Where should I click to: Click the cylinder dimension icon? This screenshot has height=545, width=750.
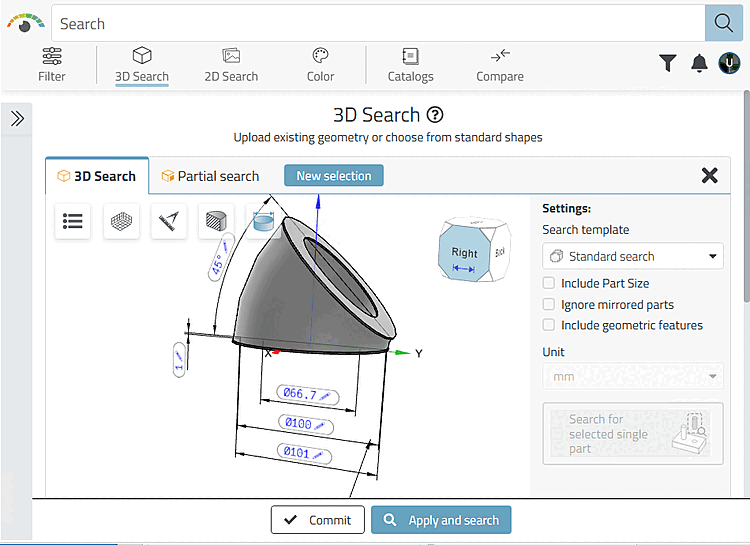tap(263, 221)
